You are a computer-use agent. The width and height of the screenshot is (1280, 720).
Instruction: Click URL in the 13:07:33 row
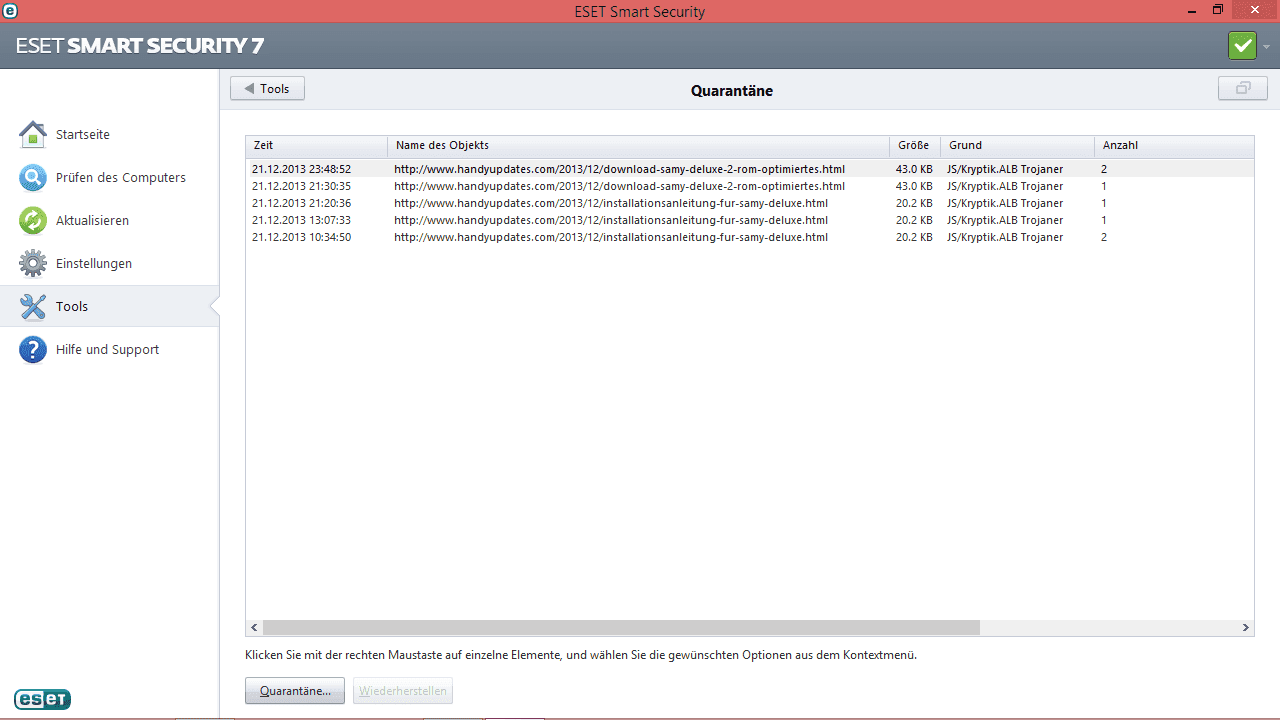[x=611, y=220]
